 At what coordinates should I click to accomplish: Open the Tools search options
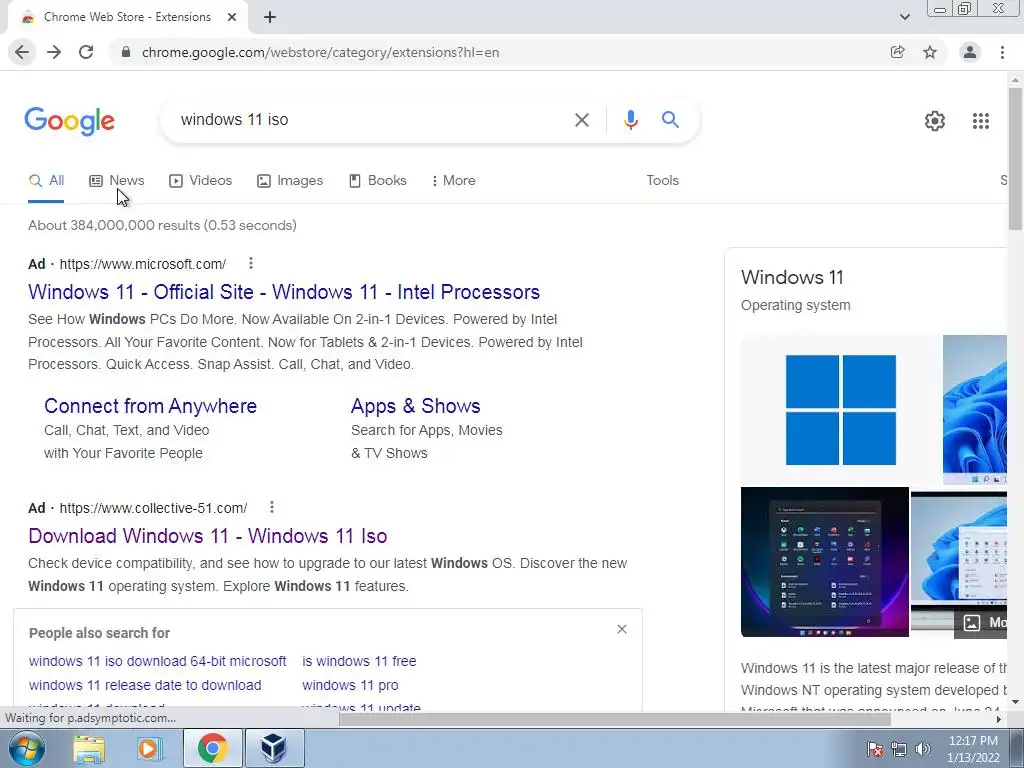point(662,181)
